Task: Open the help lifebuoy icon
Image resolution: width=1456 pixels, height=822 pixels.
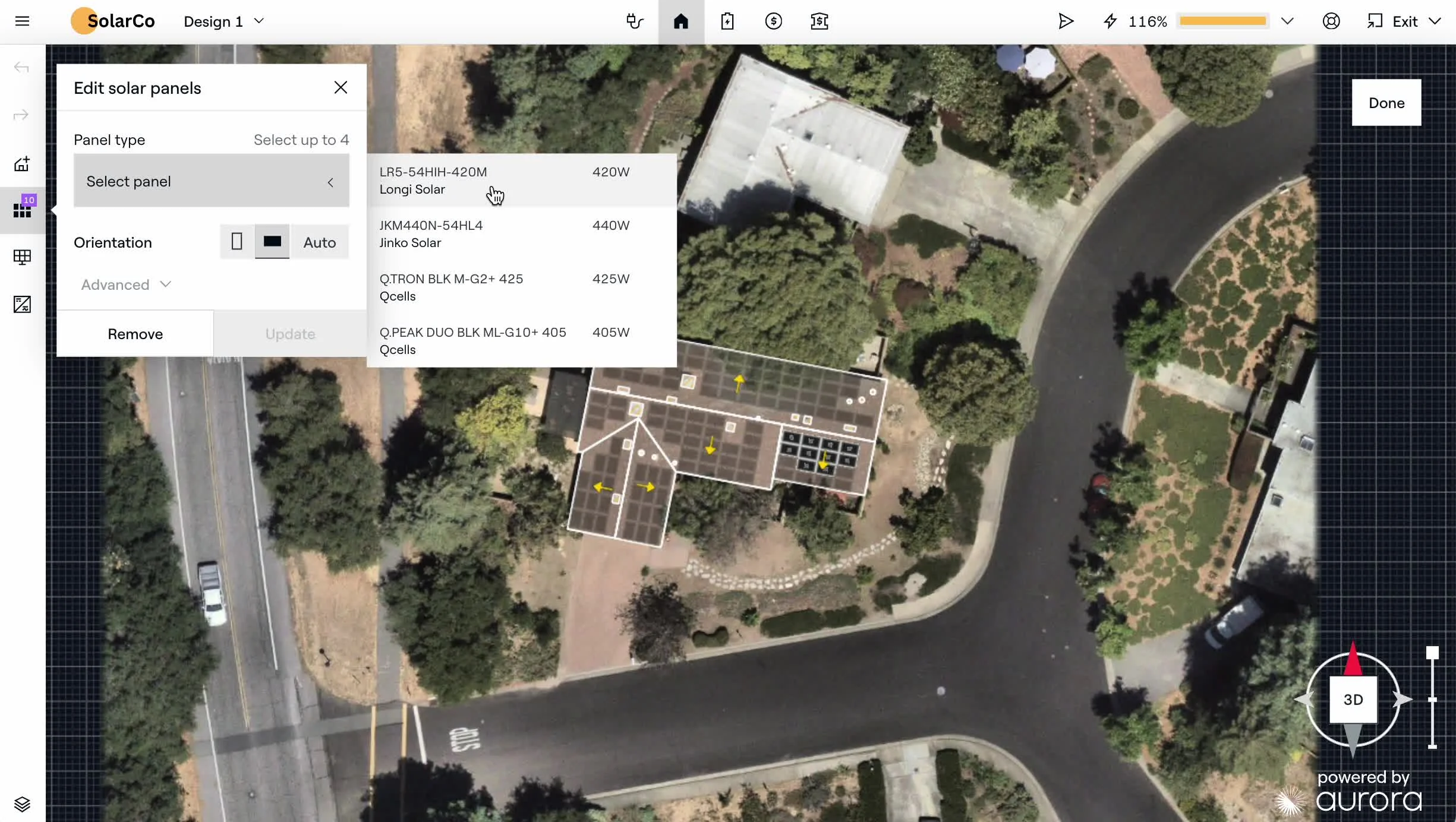Action: (1331, 21)
